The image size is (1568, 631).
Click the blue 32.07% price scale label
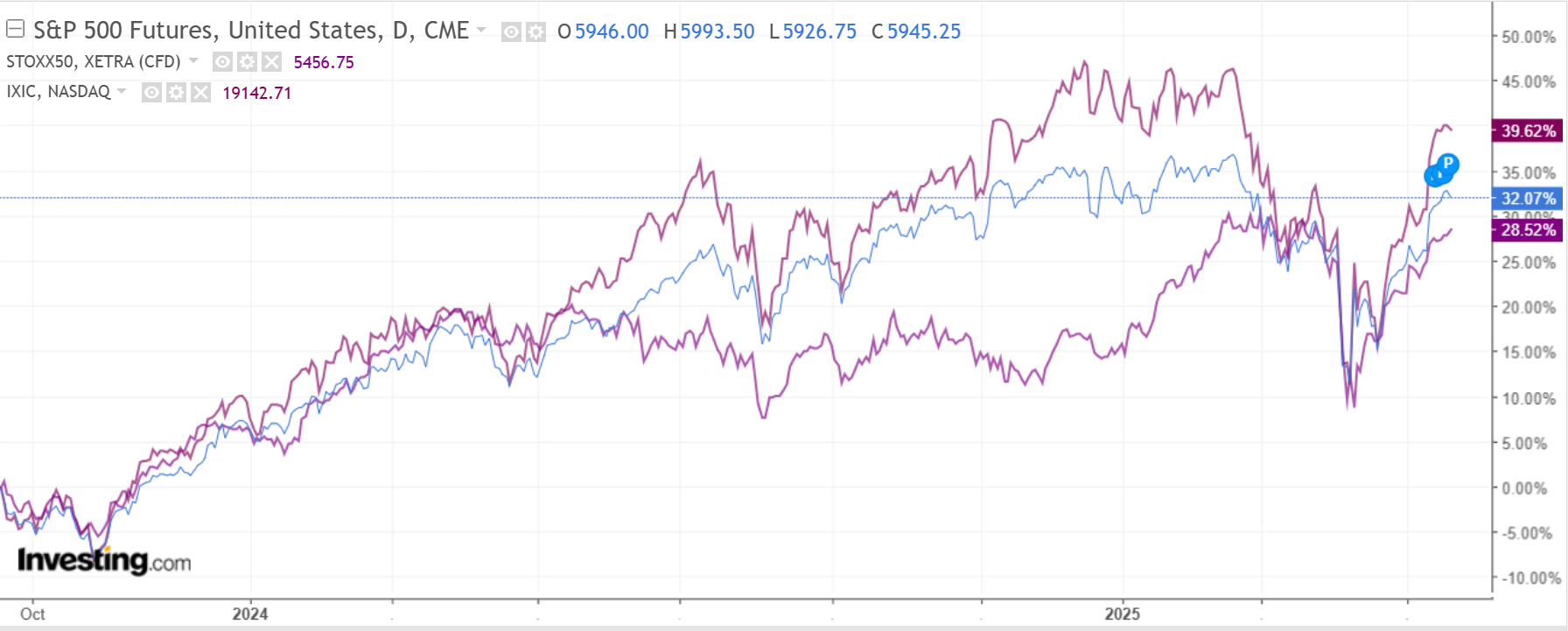click(x=1528, y=199)
